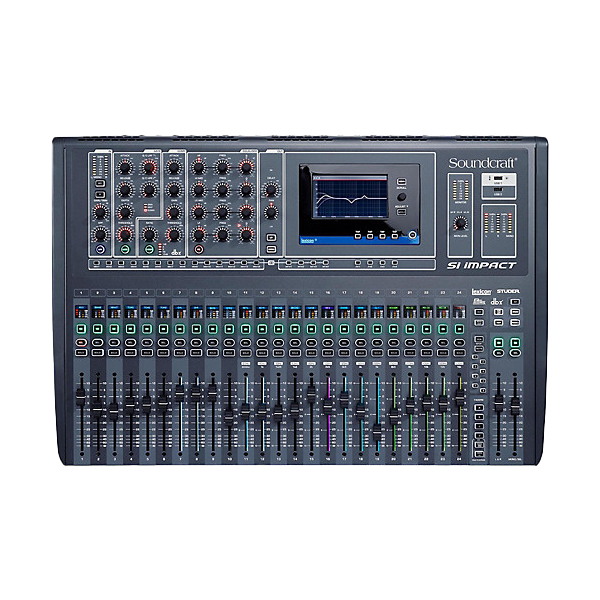Viewport: 600px width, 600px height.
Task: Select the Lo Mid Q knob
Action: click(x=246, y=212)
